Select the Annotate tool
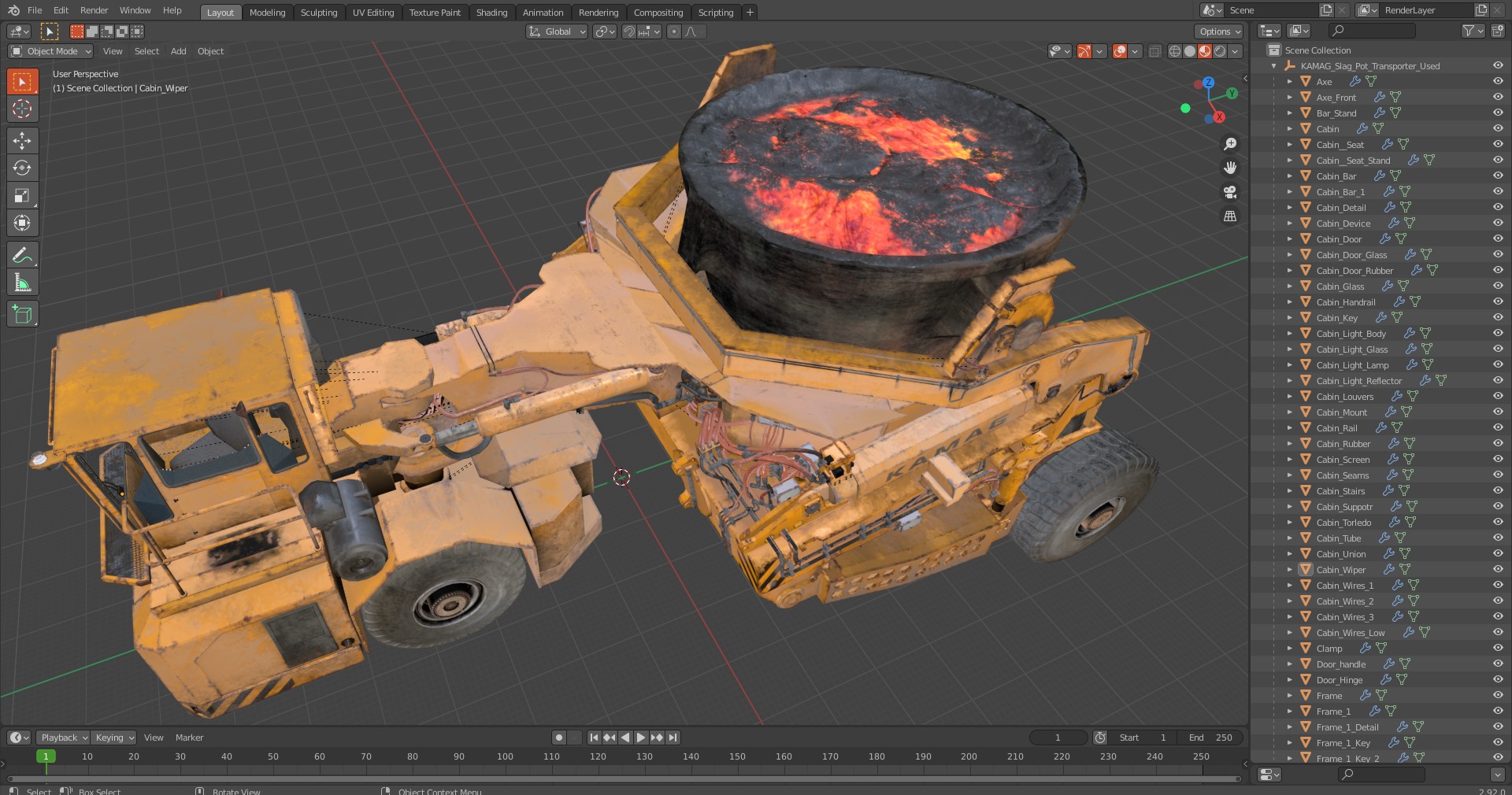 [22, 255]
